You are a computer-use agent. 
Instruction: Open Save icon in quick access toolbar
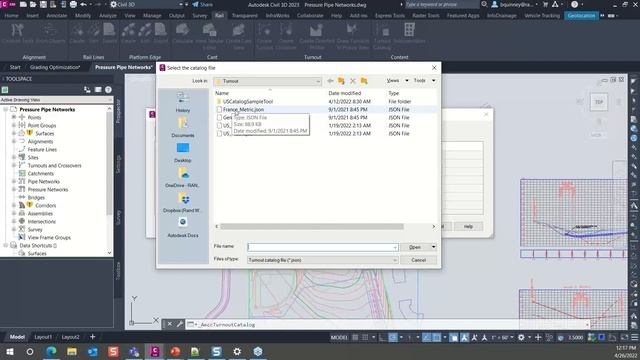click(x=43, y=4)
